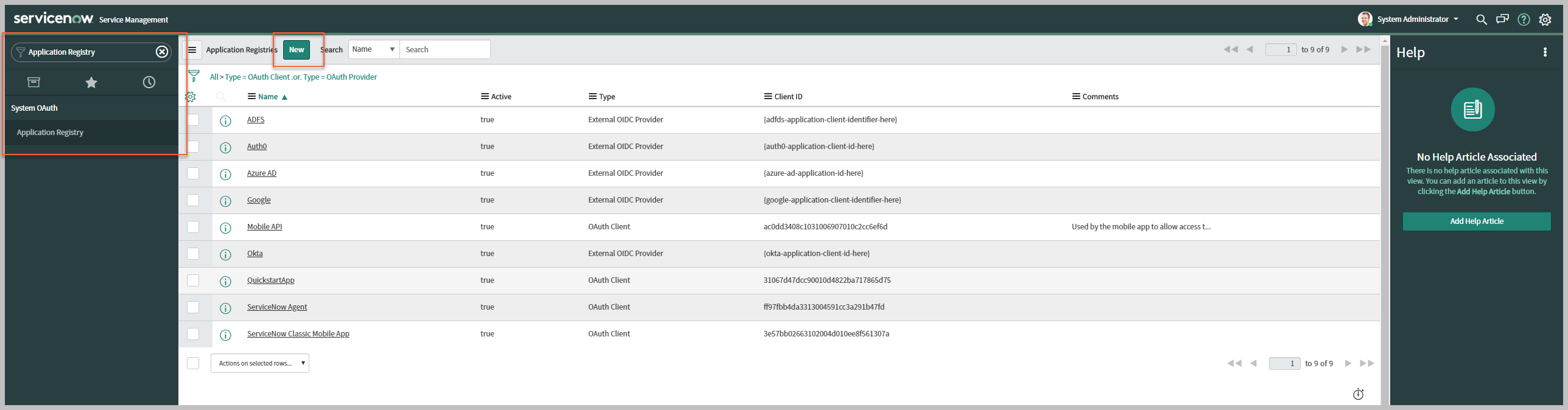Screen dimensions: 1568x410
Task: Show favorites star tab in navigator
Action: pos(91,82)
